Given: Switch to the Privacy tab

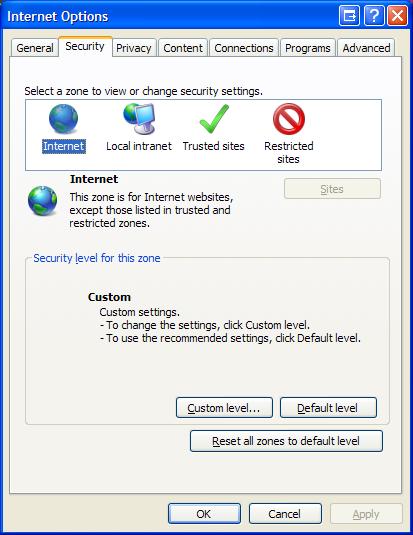Looking at the screenshot, I should point(134,48).
